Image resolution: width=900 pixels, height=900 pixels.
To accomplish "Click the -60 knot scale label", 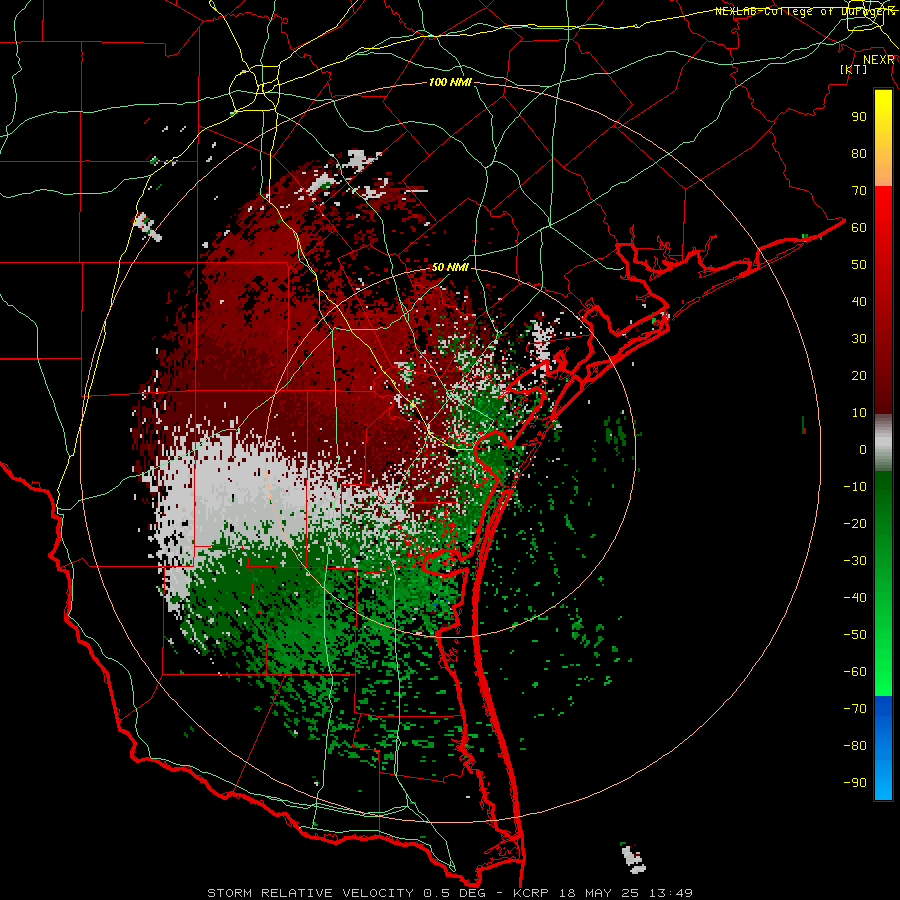I will pos(855,672).
